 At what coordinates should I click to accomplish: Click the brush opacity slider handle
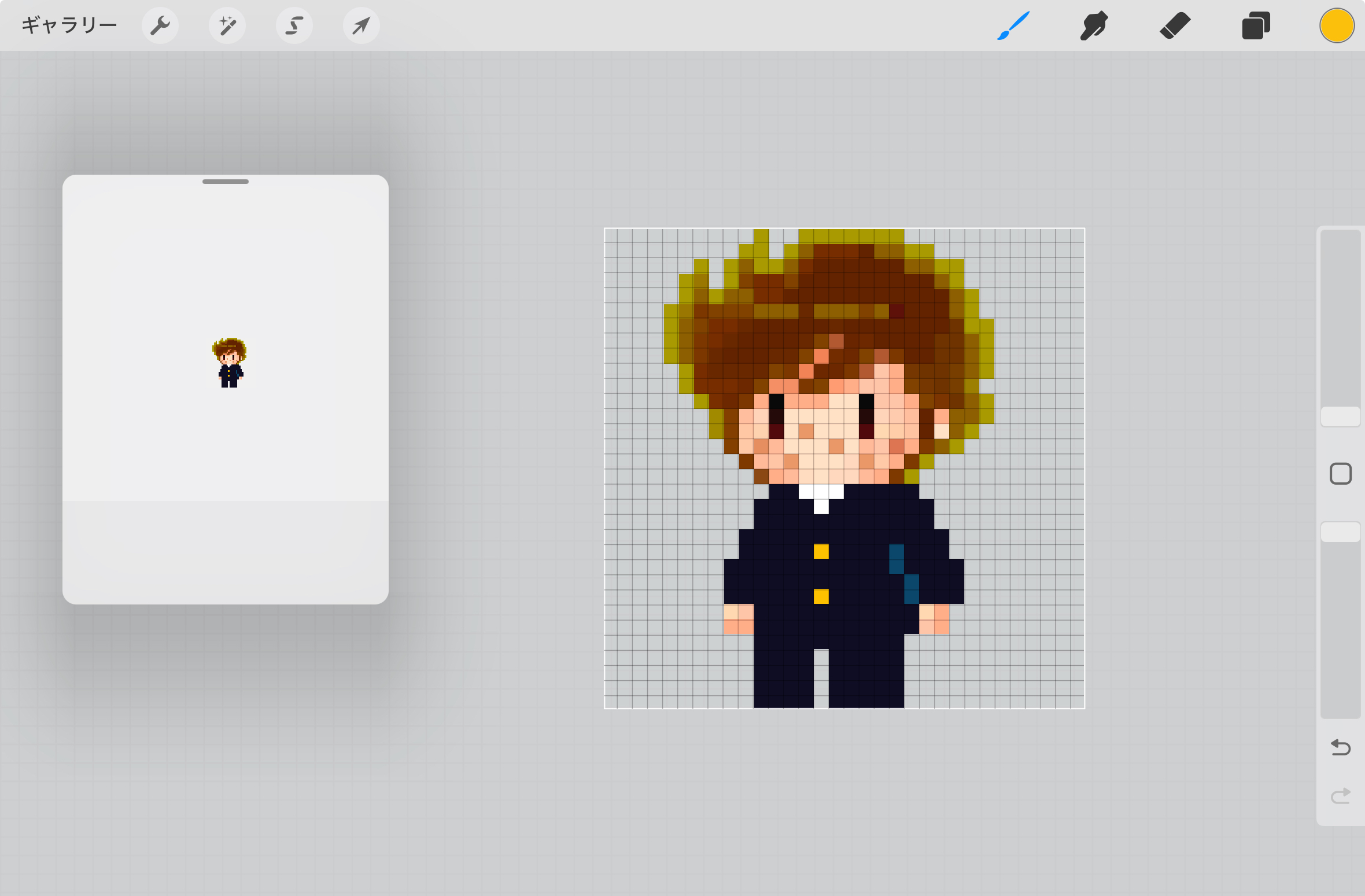[1340, 532]
